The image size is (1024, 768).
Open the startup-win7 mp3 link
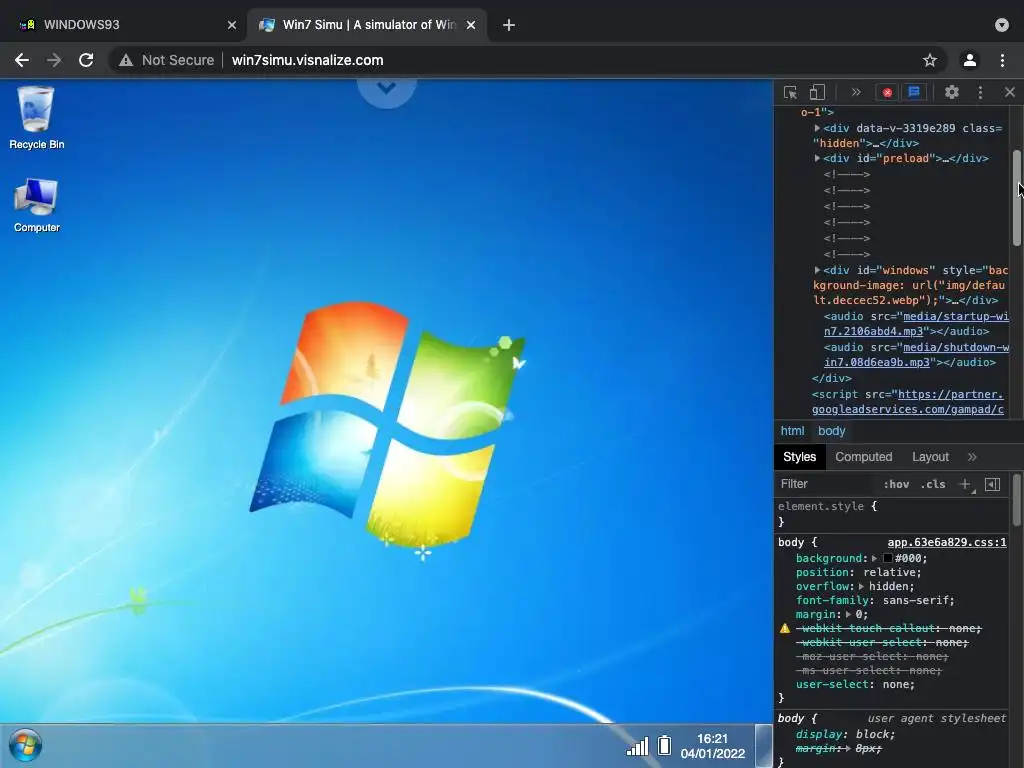(x=916, y=324)
